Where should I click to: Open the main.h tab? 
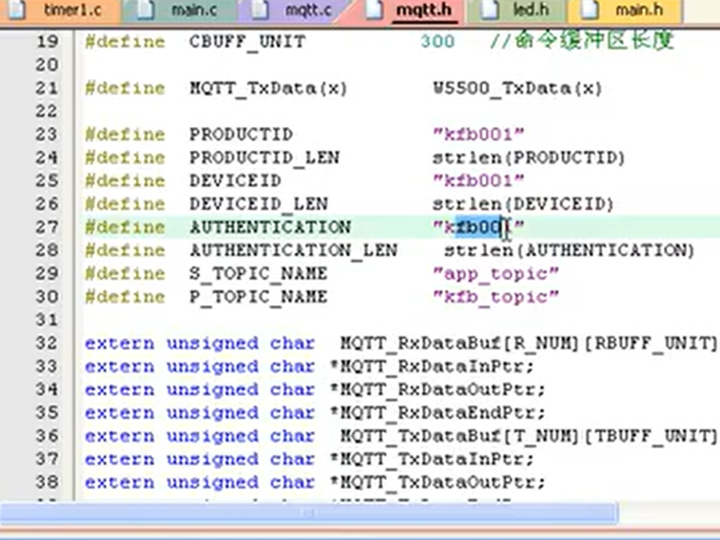(x=639, y=11)
